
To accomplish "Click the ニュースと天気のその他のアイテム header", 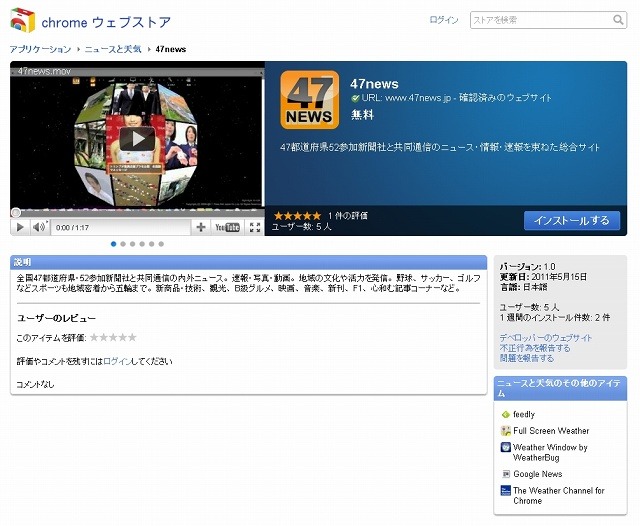I will point(560,388).
